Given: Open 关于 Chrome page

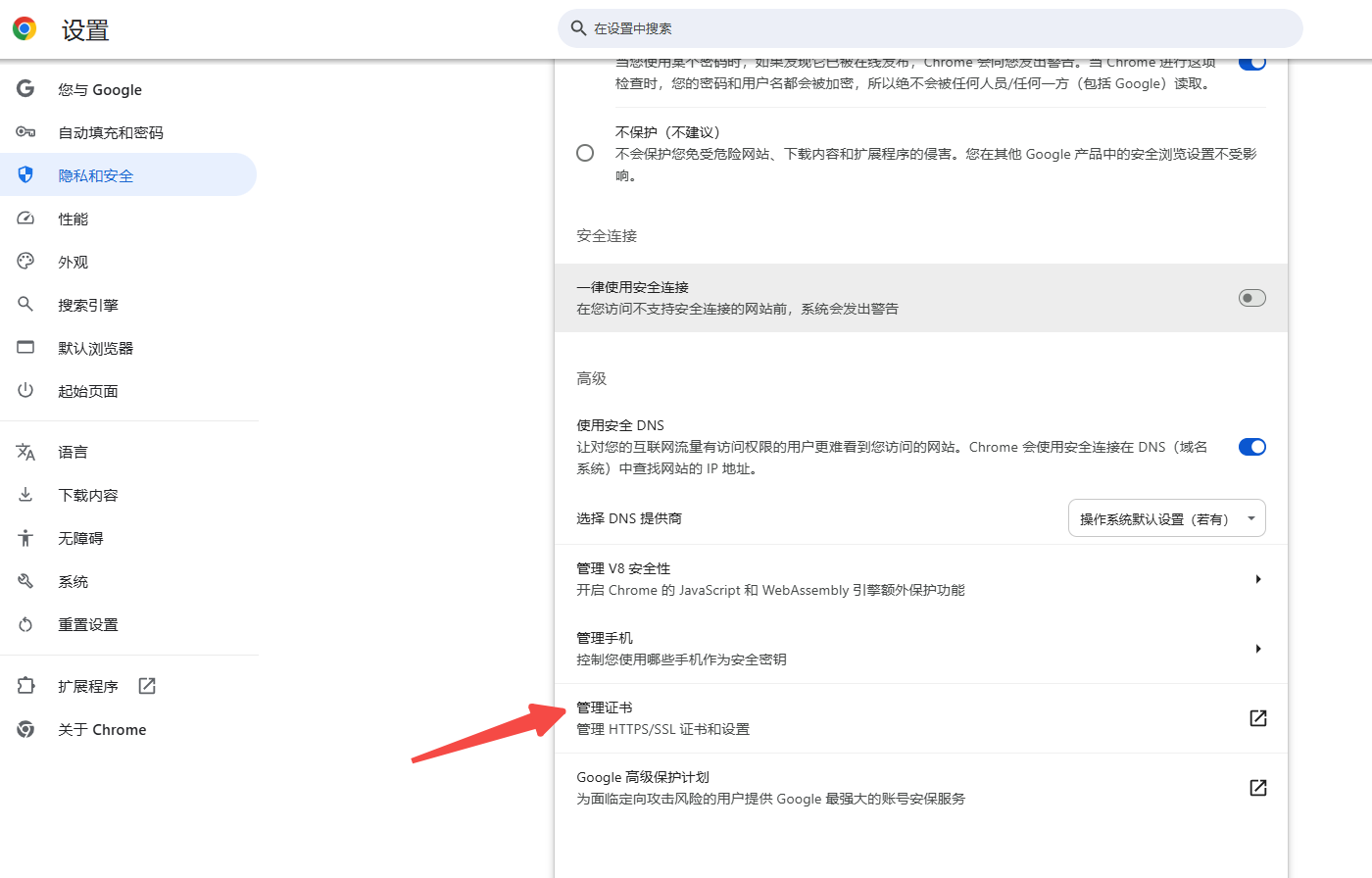Looking at the screenshot, I should coord(128,729).
